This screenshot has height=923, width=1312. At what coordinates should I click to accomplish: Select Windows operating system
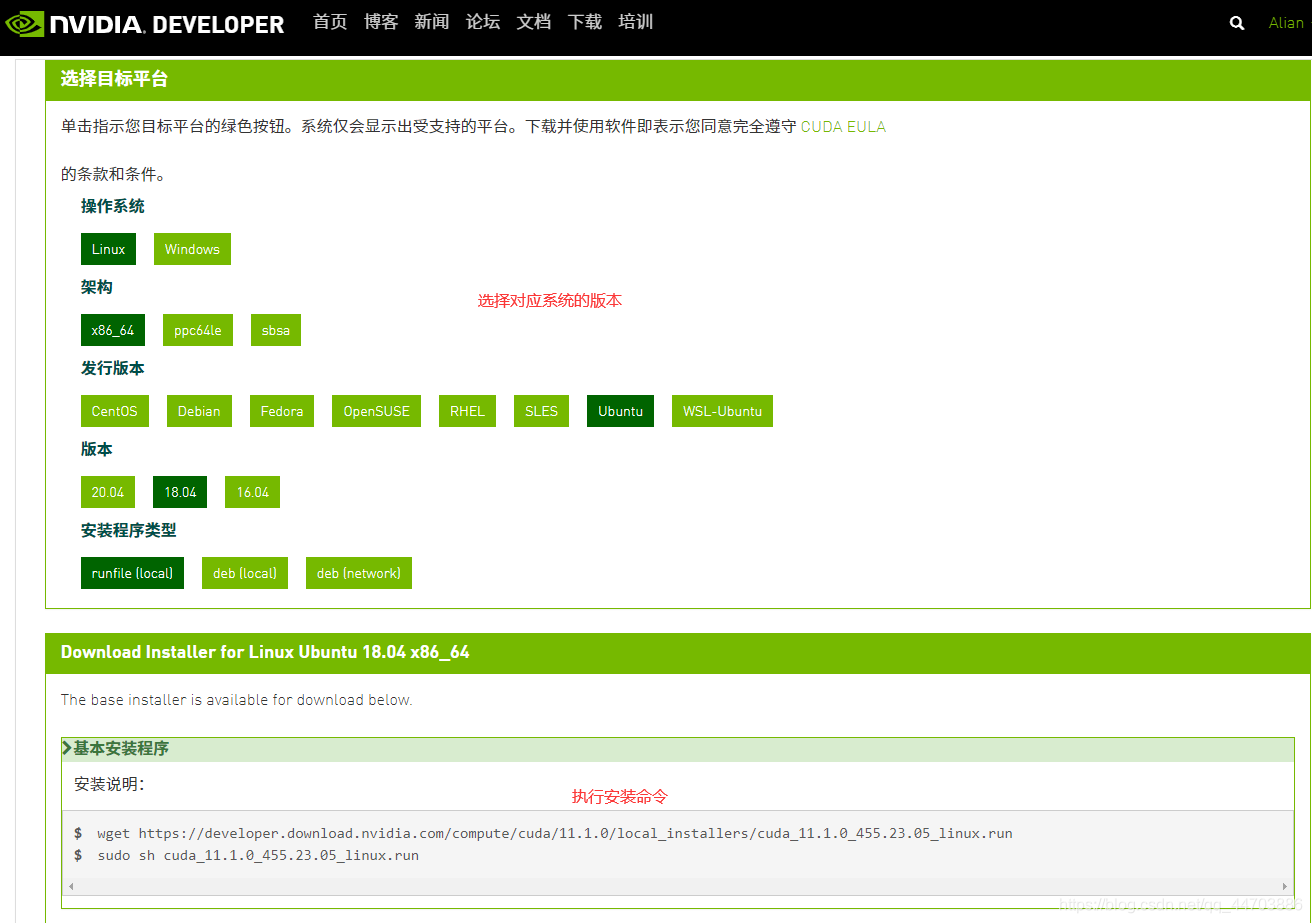(x=192, y=249)
